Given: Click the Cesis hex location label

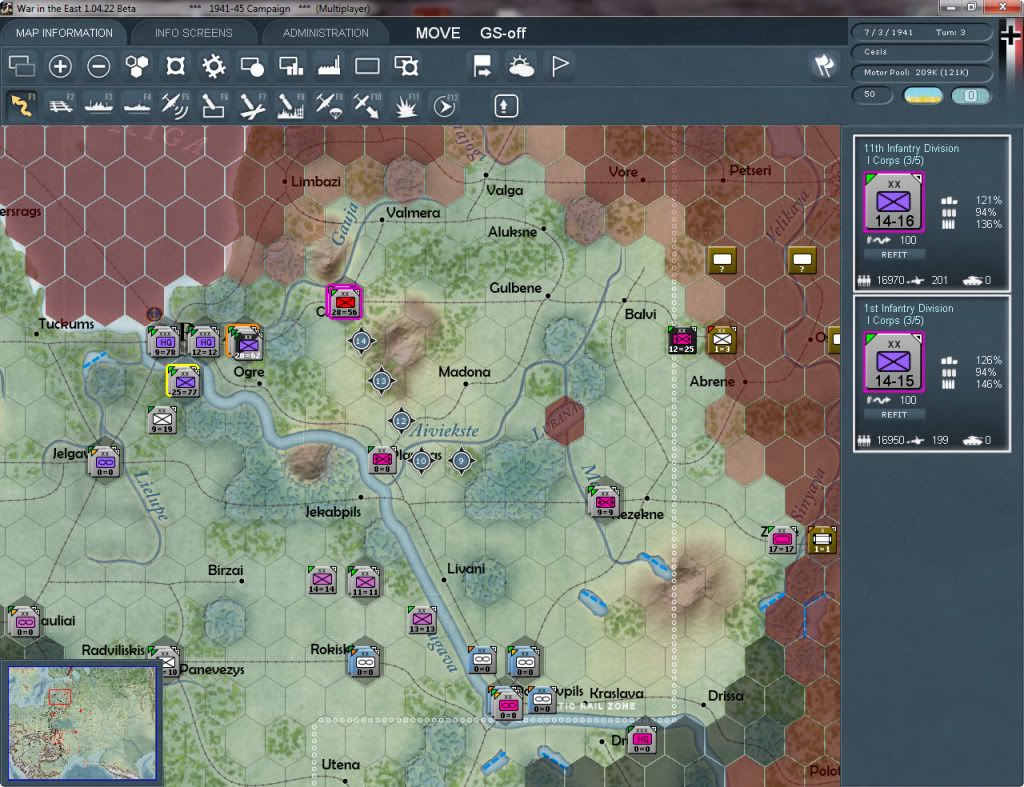Looking at the screenshot, I should pos(921,52).
